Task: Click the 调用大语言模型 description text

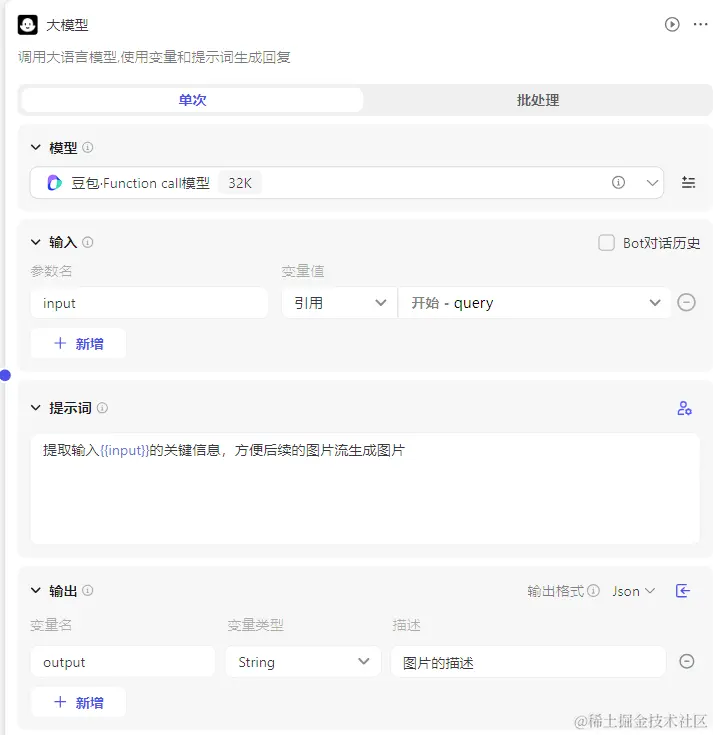Action: tap(154, 57)
